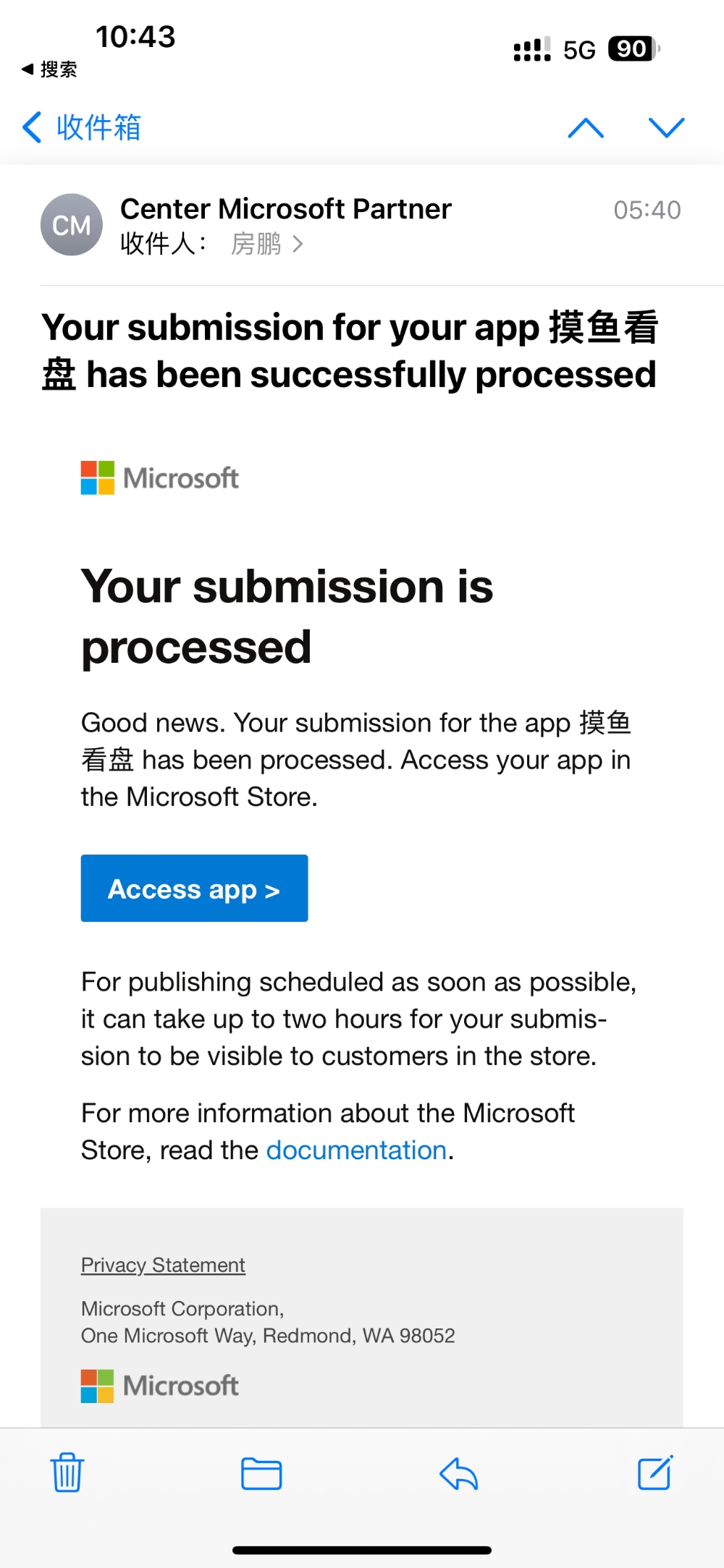Tap the Microsoft logo in footer

(160, 1386)
